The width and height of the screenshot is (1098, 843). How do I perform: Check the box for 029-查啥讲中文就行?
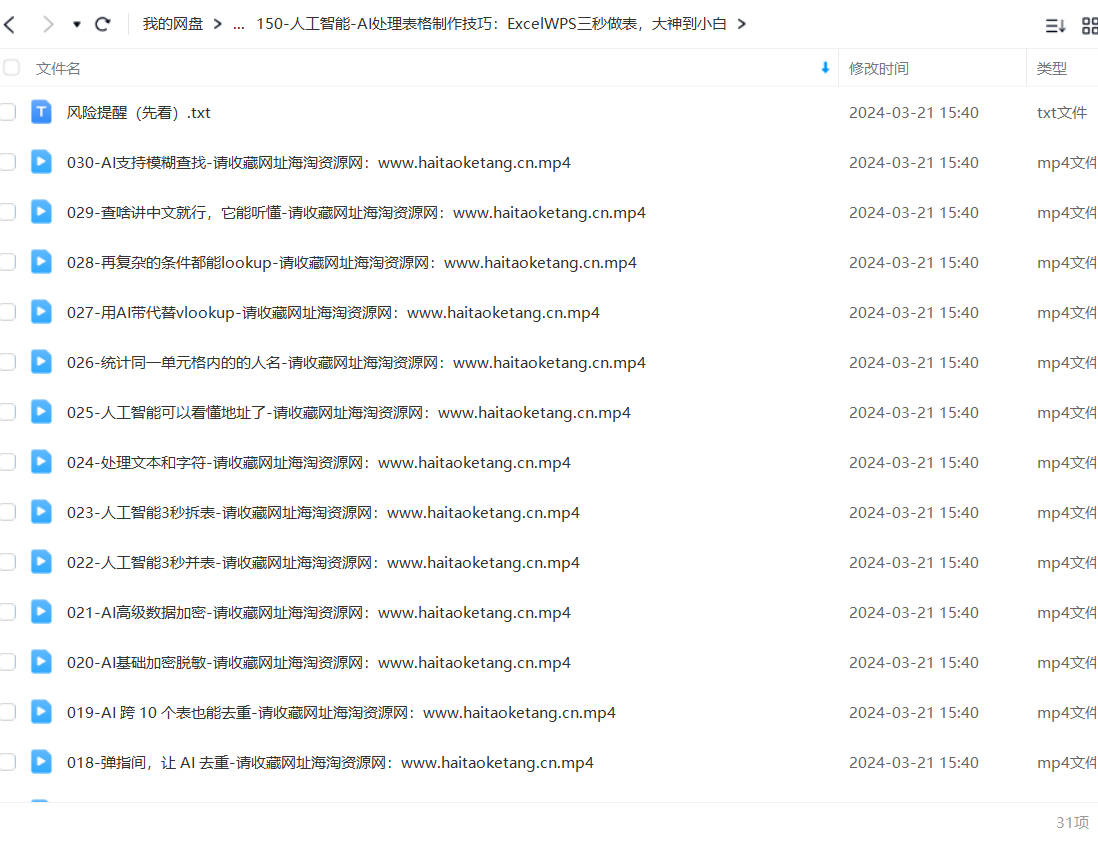coord(8,212)
